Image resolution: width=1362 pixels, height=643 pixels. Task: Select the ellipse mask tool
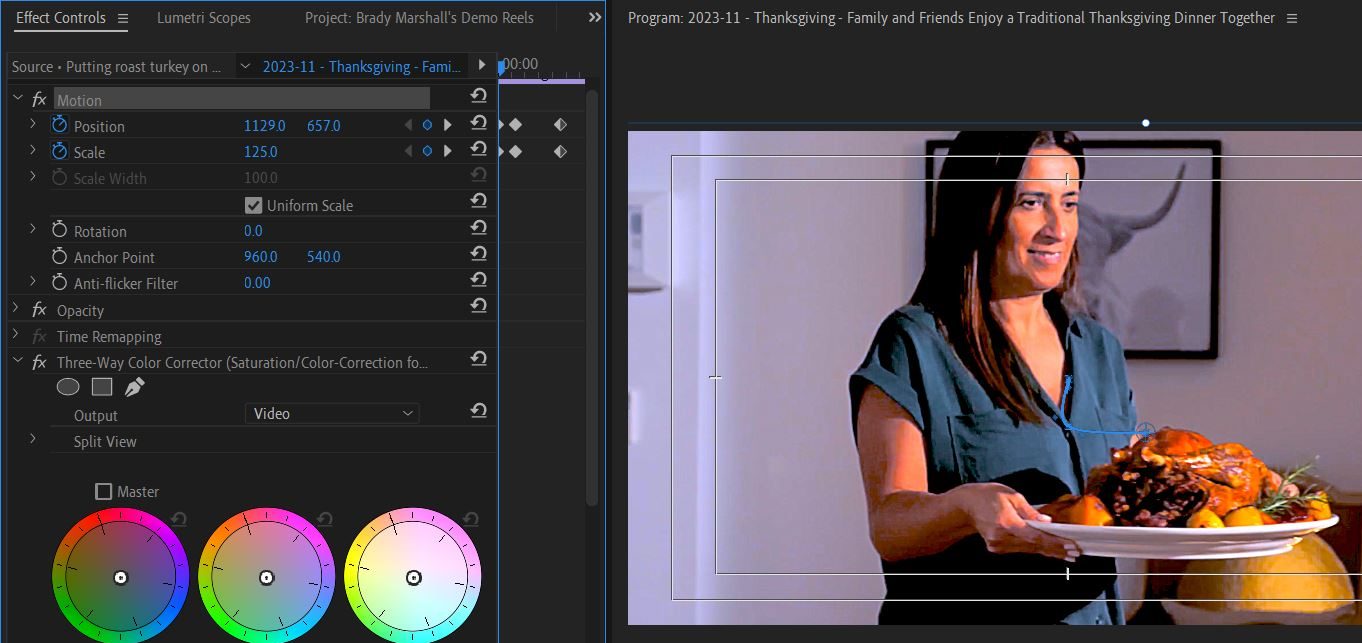point(68,387)
